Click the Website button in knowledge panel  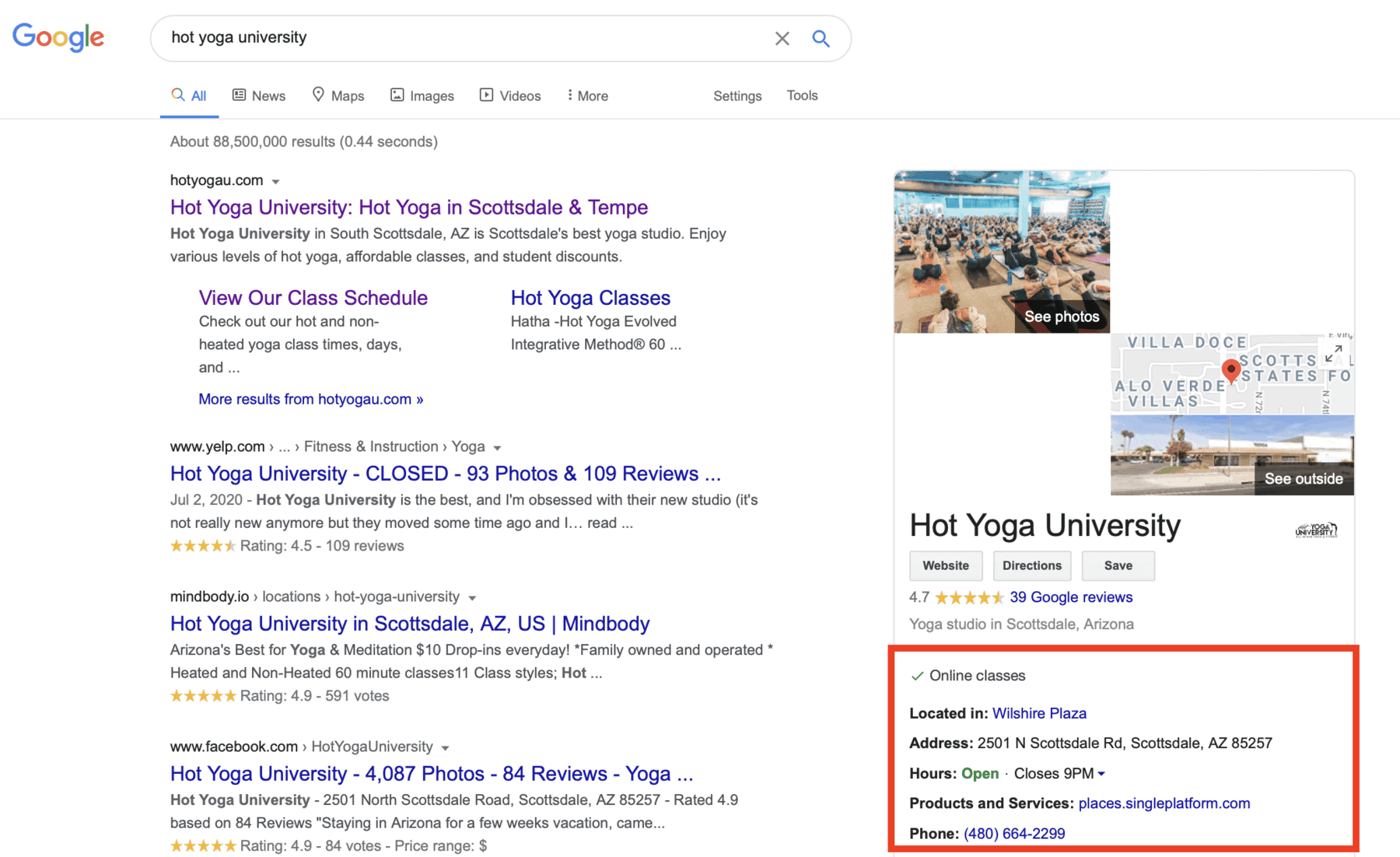tap(945, 565)
